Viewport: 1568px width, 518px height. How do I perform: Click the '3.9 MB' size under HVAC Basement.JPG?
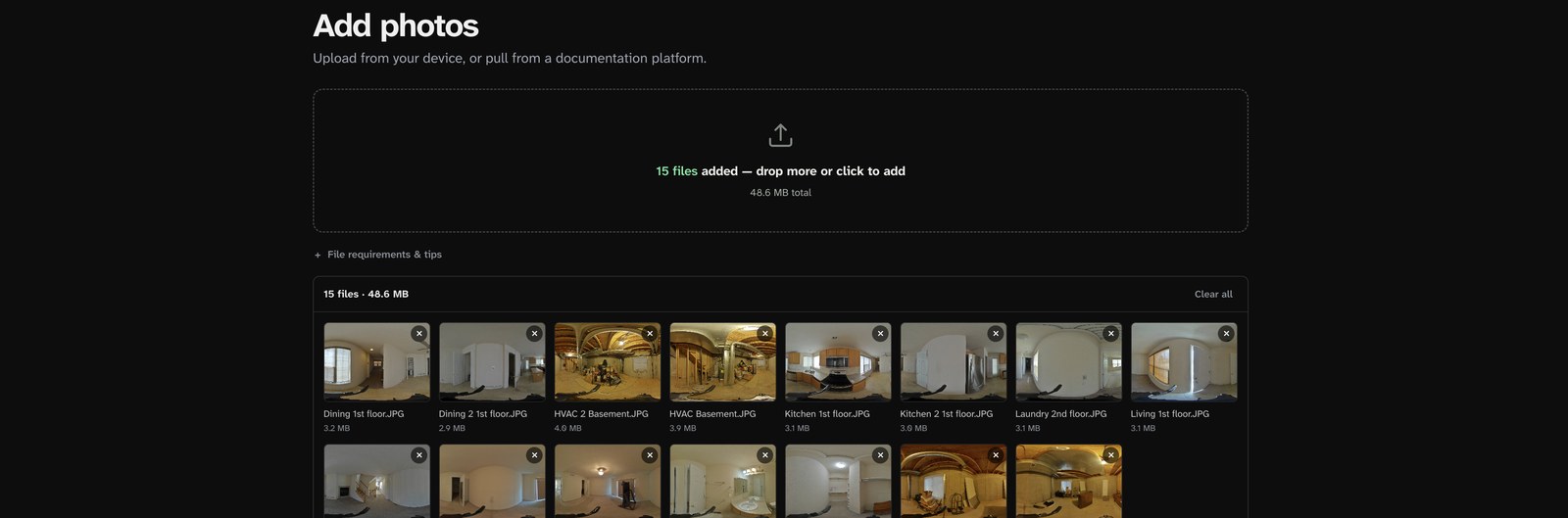pyautogui.click(x=683, y=429)
